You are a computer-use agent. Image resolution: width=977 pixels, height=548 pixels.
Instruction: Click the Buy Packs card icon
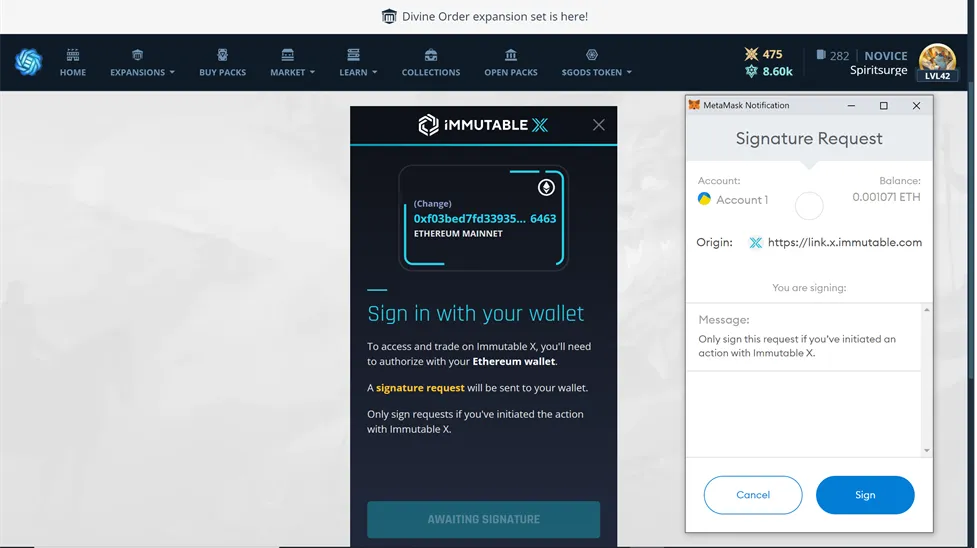pos(222,55)
